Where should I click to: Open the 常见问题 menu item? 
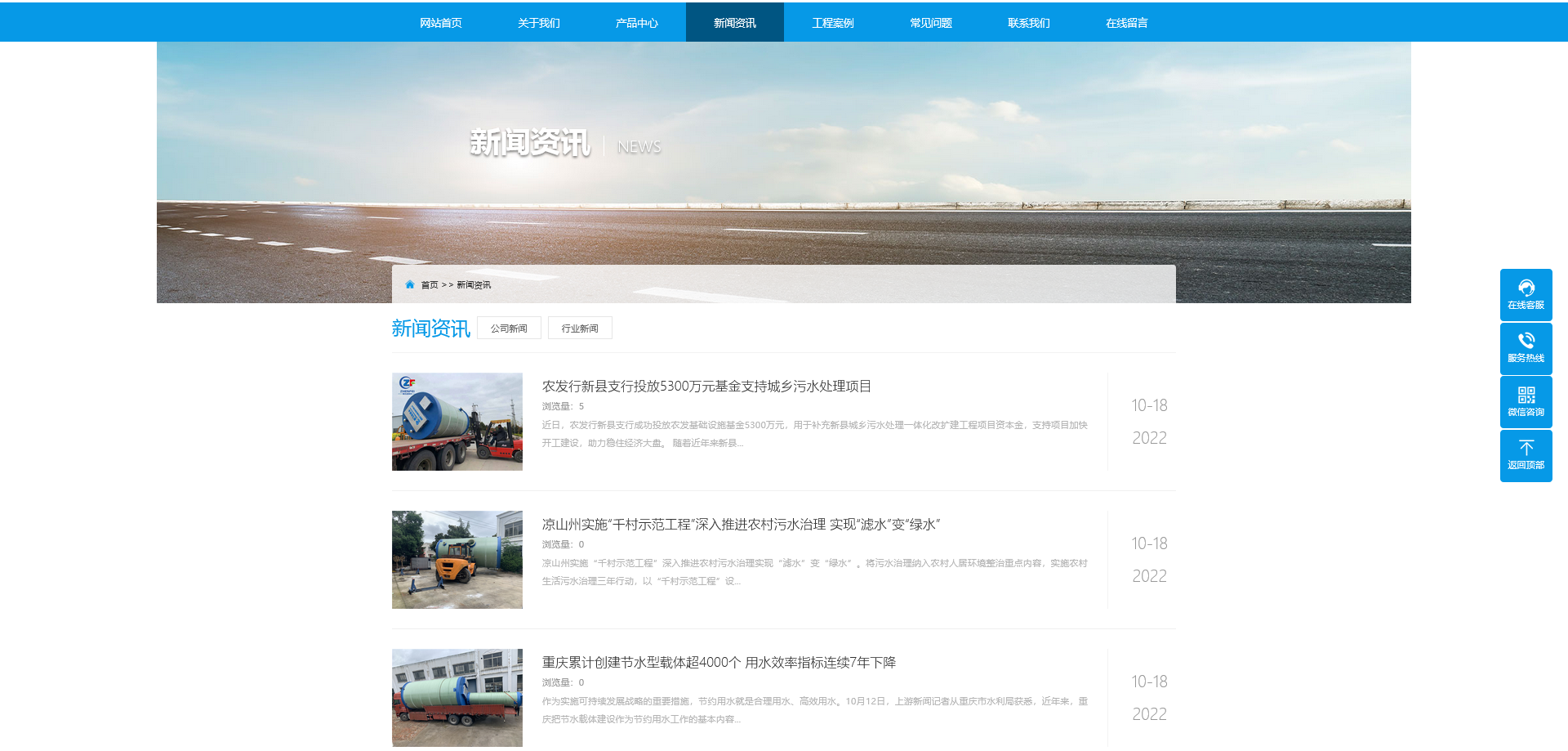click(930, 22)
